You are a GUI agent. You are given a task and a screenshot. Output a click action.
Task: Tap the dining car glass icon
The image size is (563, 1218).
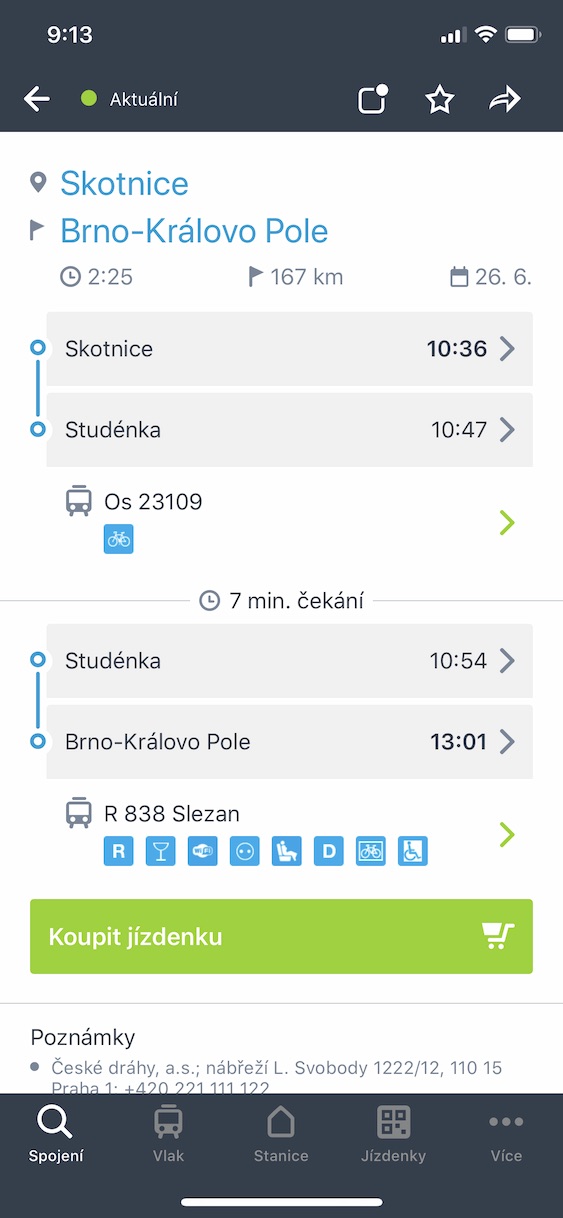click(x=160, y=852)
